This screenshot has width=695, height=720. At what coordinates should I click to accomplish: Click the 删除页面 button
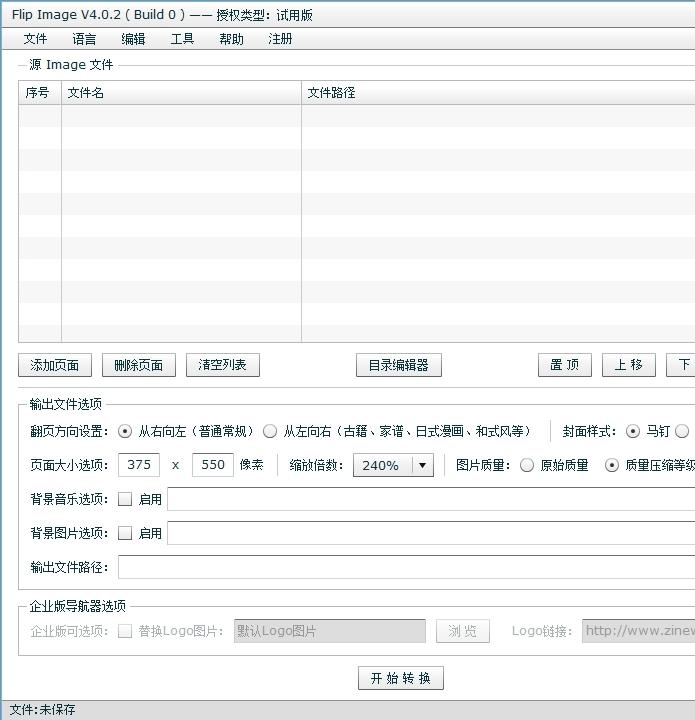139,365
